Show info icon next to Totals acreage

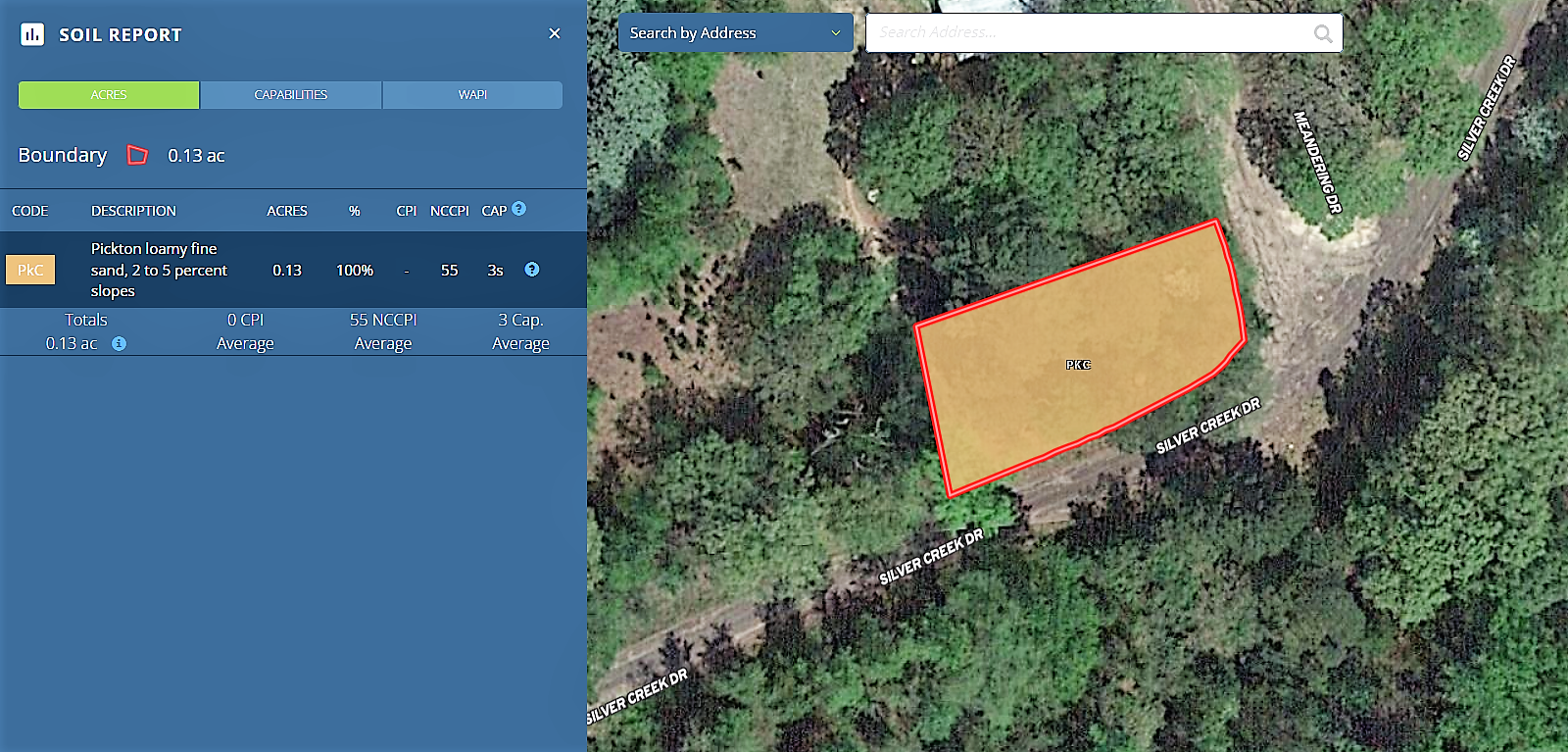click(x=119, y=344)
